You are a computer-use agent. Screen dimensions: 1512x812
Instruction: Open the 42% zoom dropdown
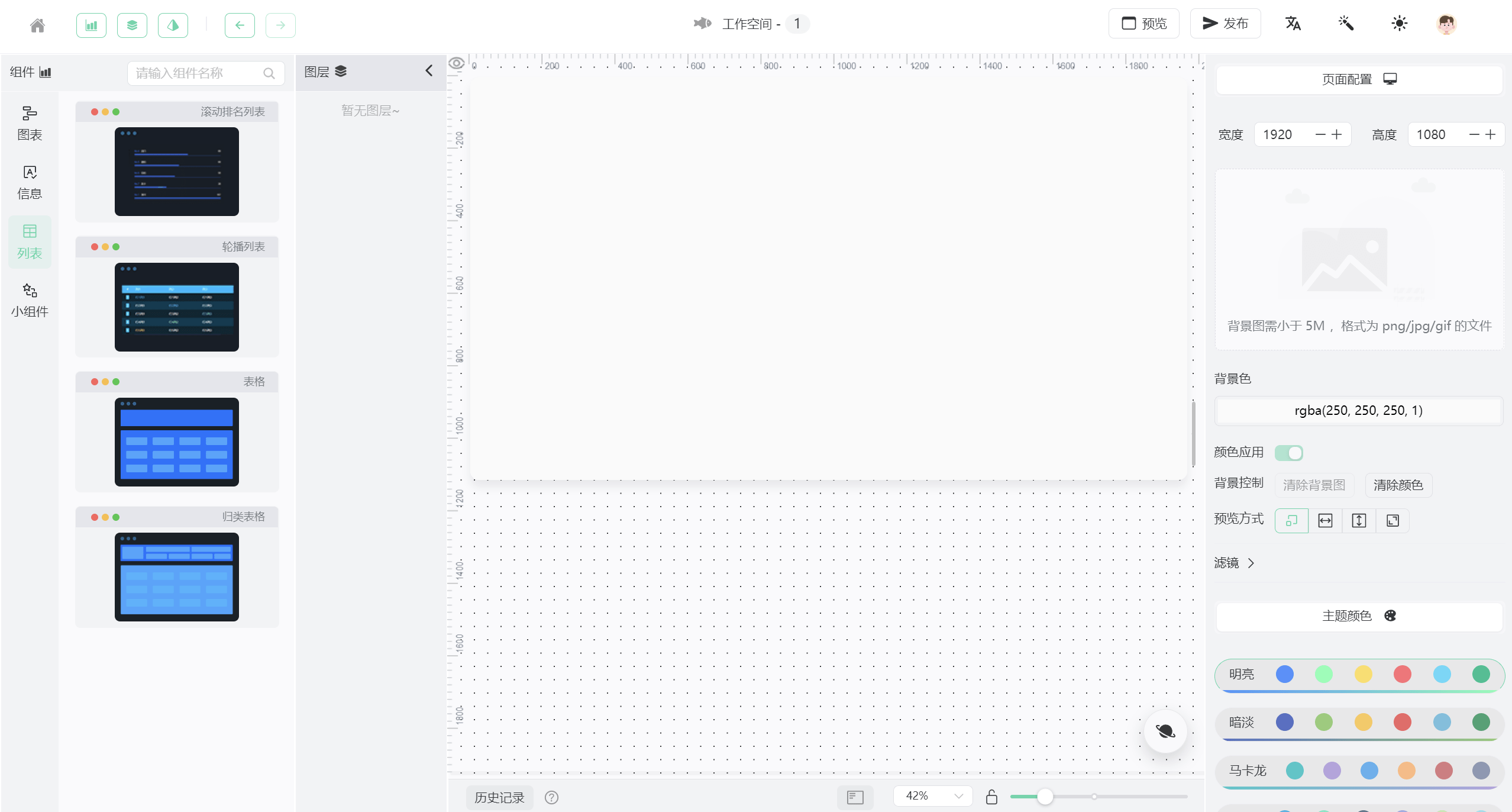933,796
